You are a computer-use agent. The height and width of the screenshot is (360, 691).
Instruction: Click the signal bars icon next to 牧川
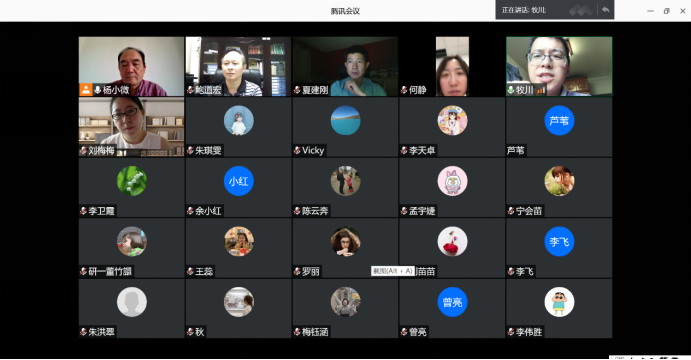coord(541,90)
